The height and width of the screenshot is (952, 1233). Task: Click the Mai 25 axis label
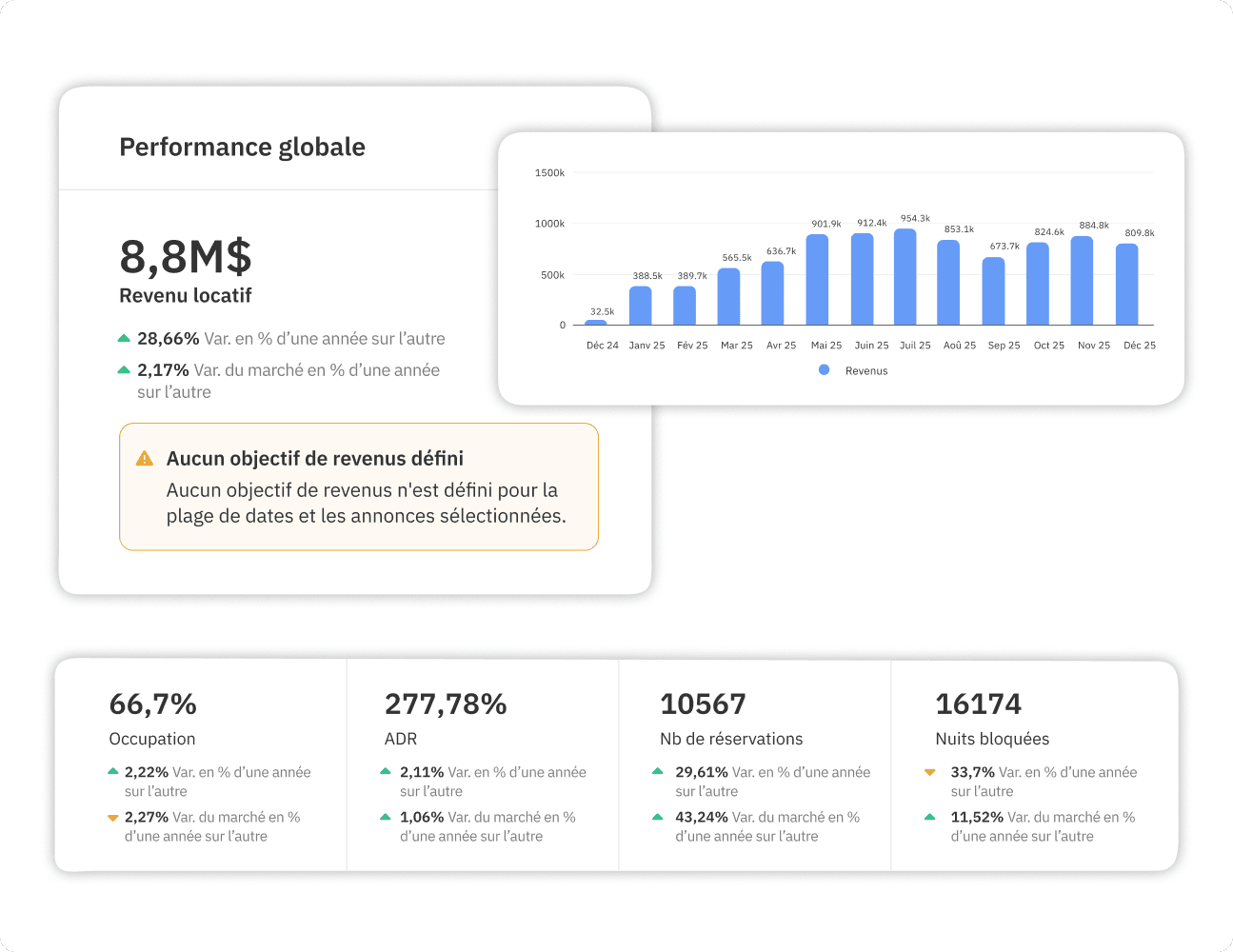pyautogui.click(x=825, y=346)
